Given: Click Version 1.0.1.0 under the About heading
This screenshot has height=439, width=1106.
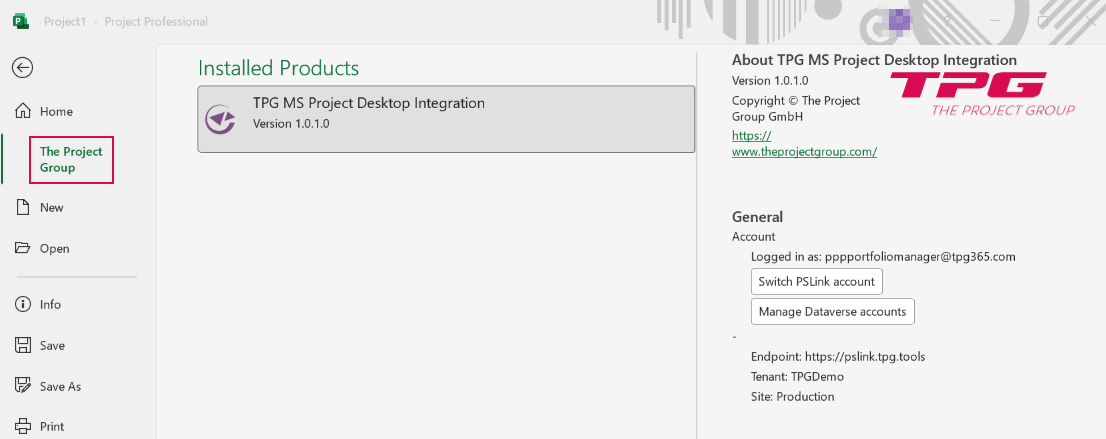Looking at the screenshot, I should point(770,80).
